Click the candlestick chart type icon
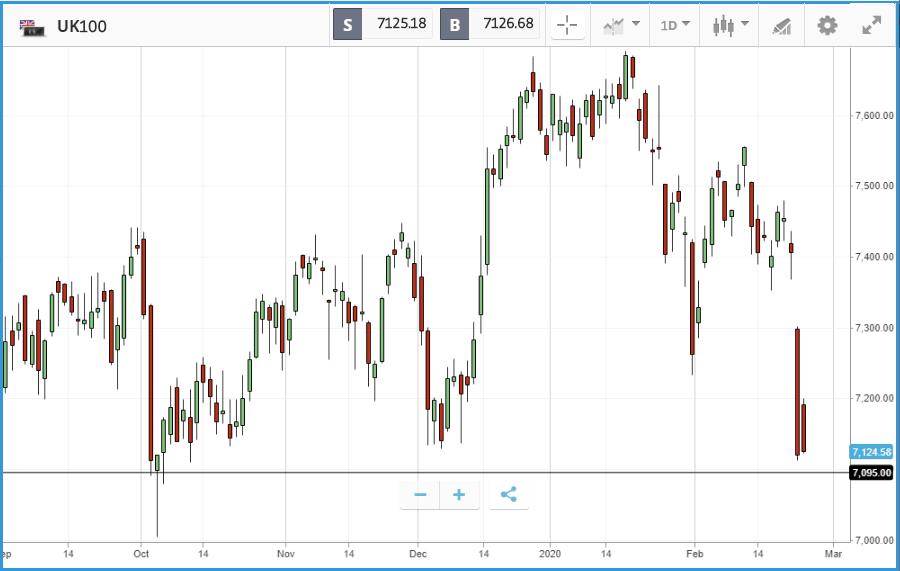 723,25
